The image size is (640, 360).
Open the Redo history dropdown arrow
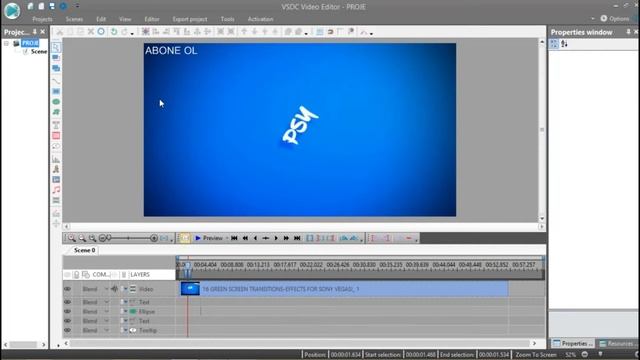pos(132,33)
